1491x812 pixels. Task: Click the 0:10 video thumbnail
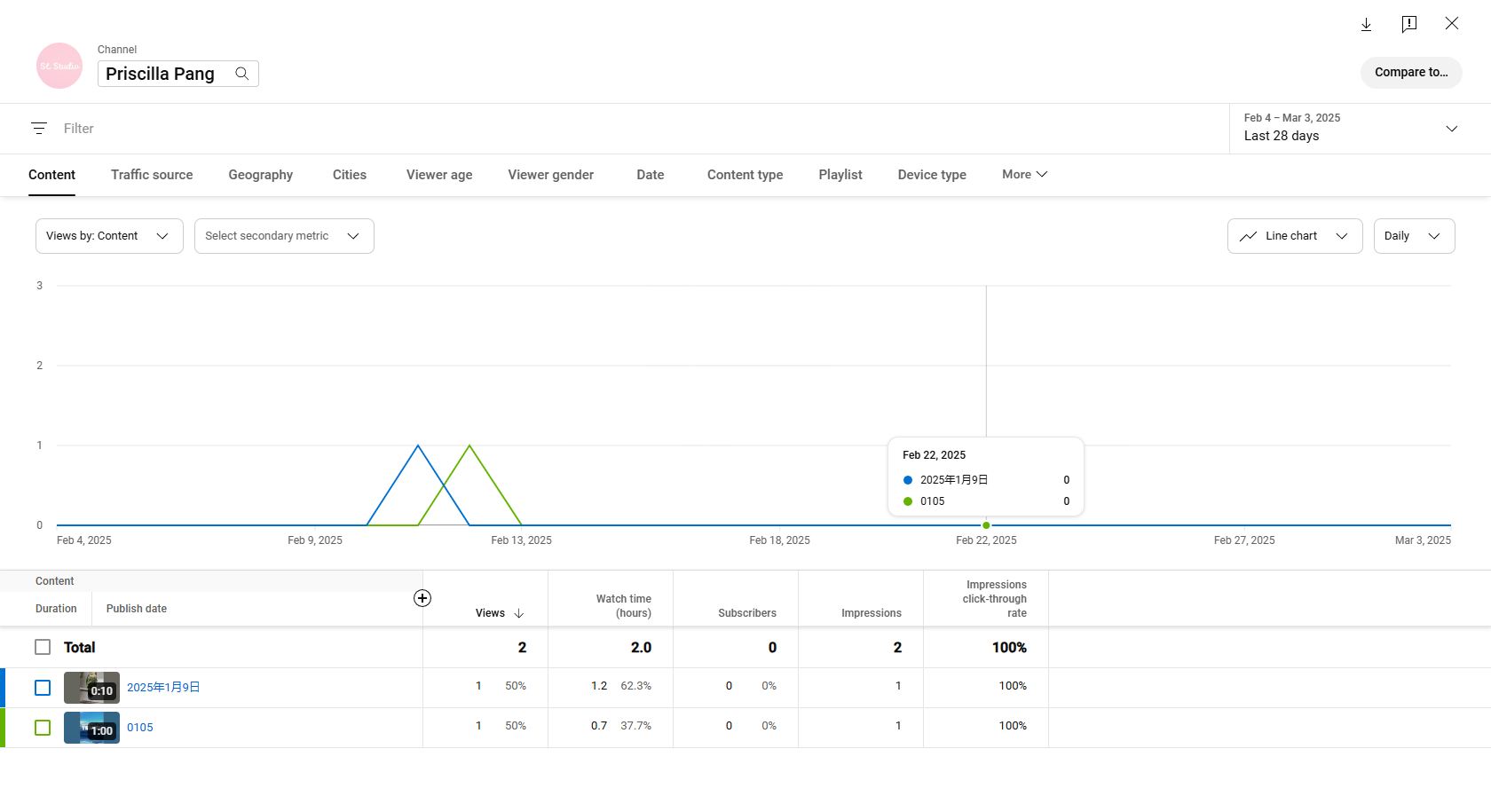click(x=91, y=688)
